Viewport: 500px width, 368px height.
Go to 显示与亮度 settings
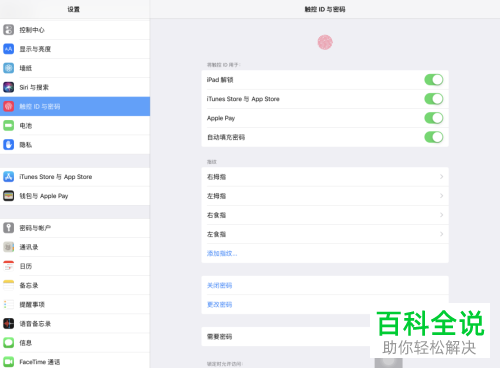click(75, 49)
